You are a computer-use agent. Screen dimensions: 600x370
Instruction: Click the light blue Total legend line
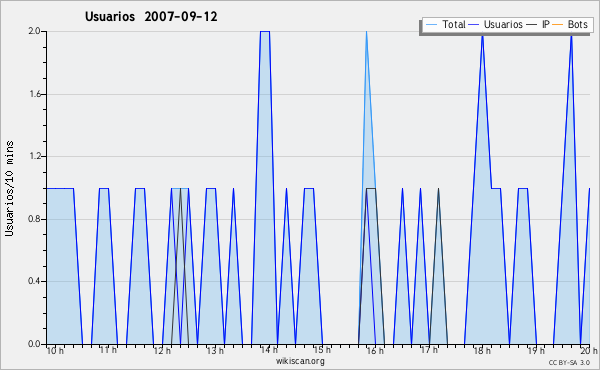pos(431,25)
